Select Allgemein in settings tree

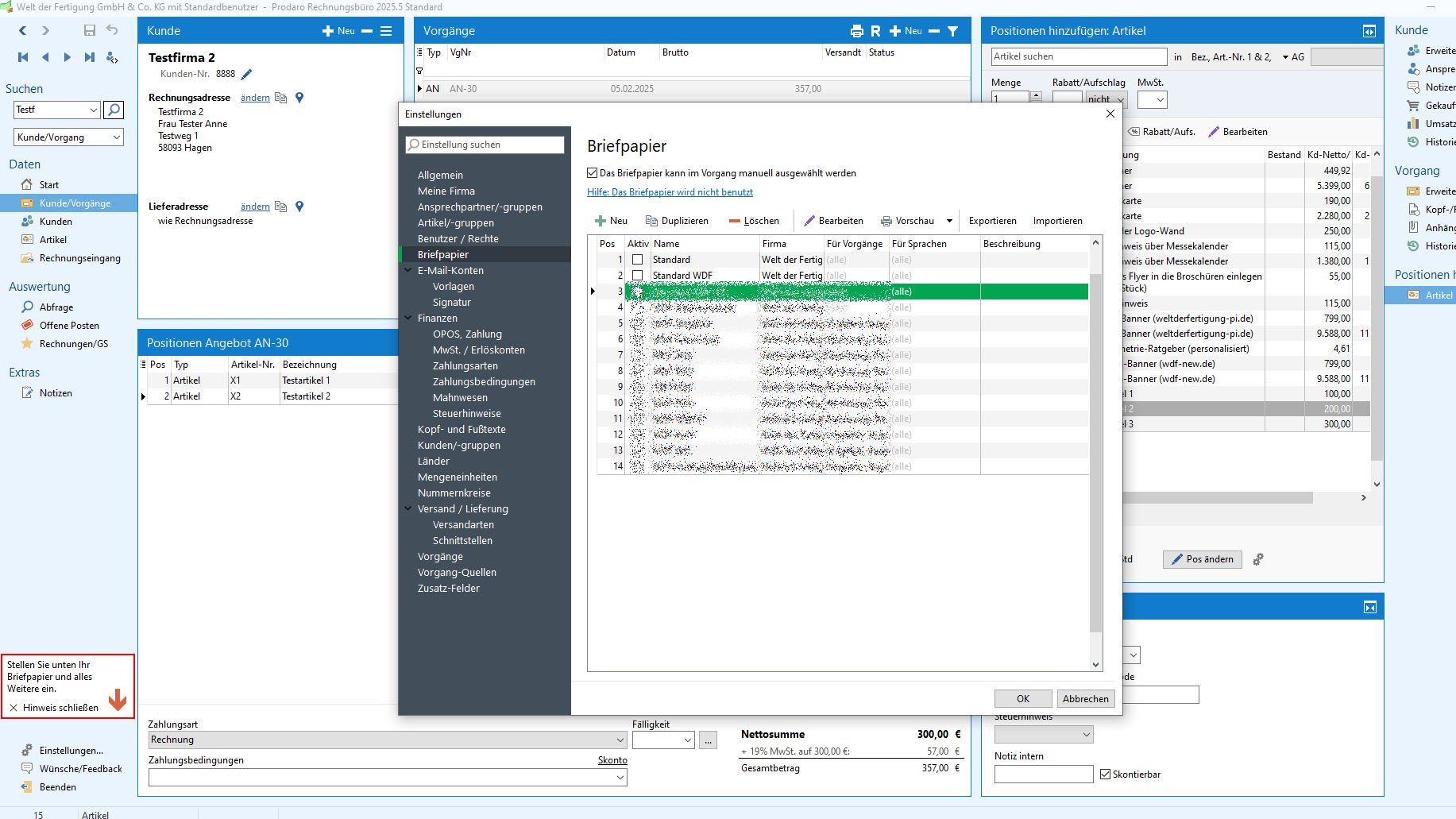[440, 175]
